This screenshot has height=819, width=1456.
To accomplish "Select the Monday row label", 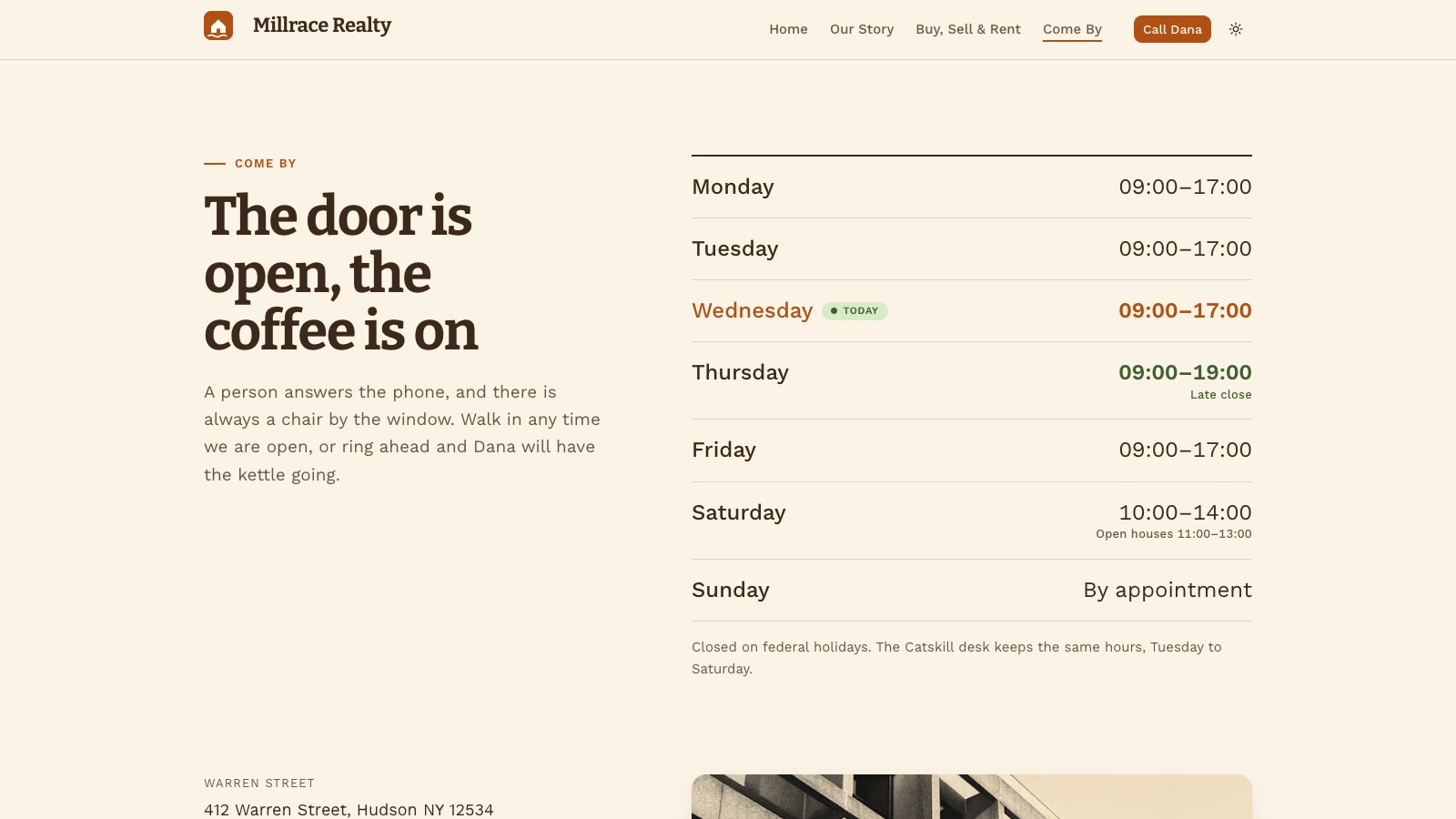I will tap(733, 187).
